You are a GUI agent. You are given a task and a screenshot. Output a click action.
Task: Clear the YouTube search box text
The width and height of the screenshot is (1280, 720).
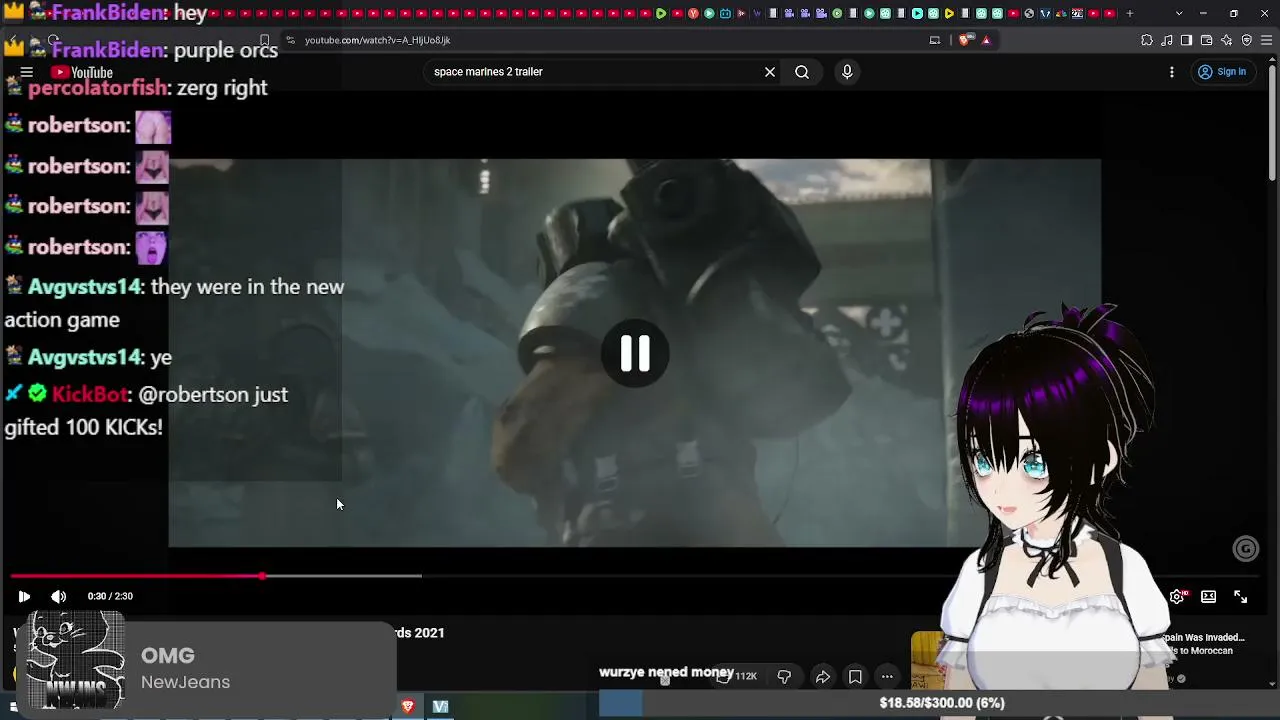770,72
